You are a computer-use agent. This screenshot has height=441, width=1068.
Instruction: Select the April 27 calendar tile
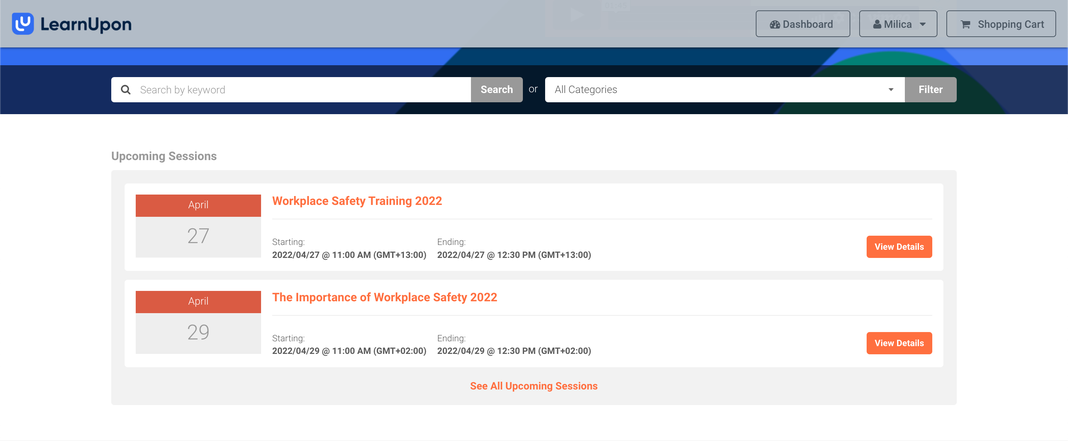[x=198, y=226]
